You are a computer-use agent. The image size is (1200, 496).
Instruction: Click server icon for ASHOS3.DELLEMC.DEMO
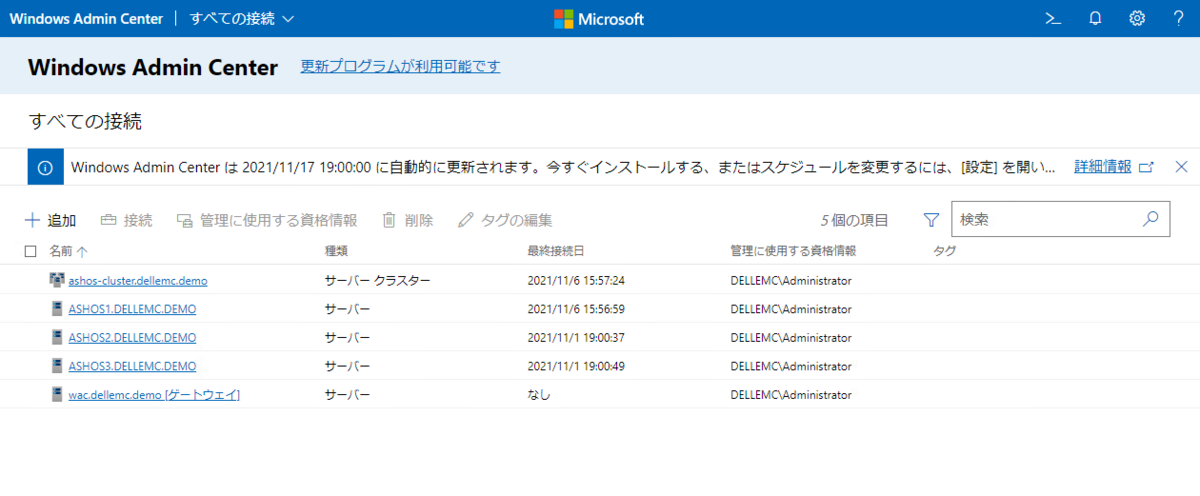(57, 366)
